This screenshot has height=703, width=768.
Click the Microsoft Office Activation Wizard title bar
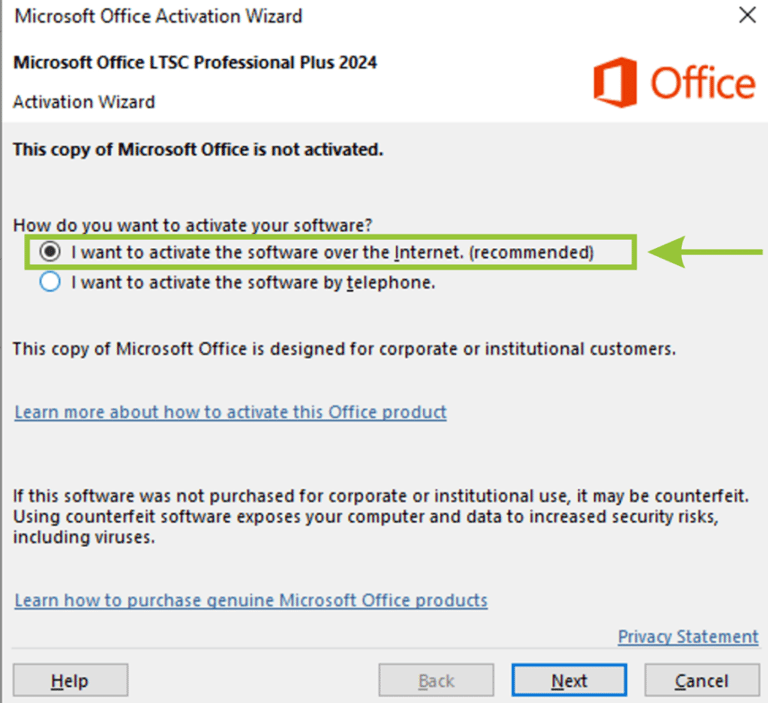pos(158,16)
